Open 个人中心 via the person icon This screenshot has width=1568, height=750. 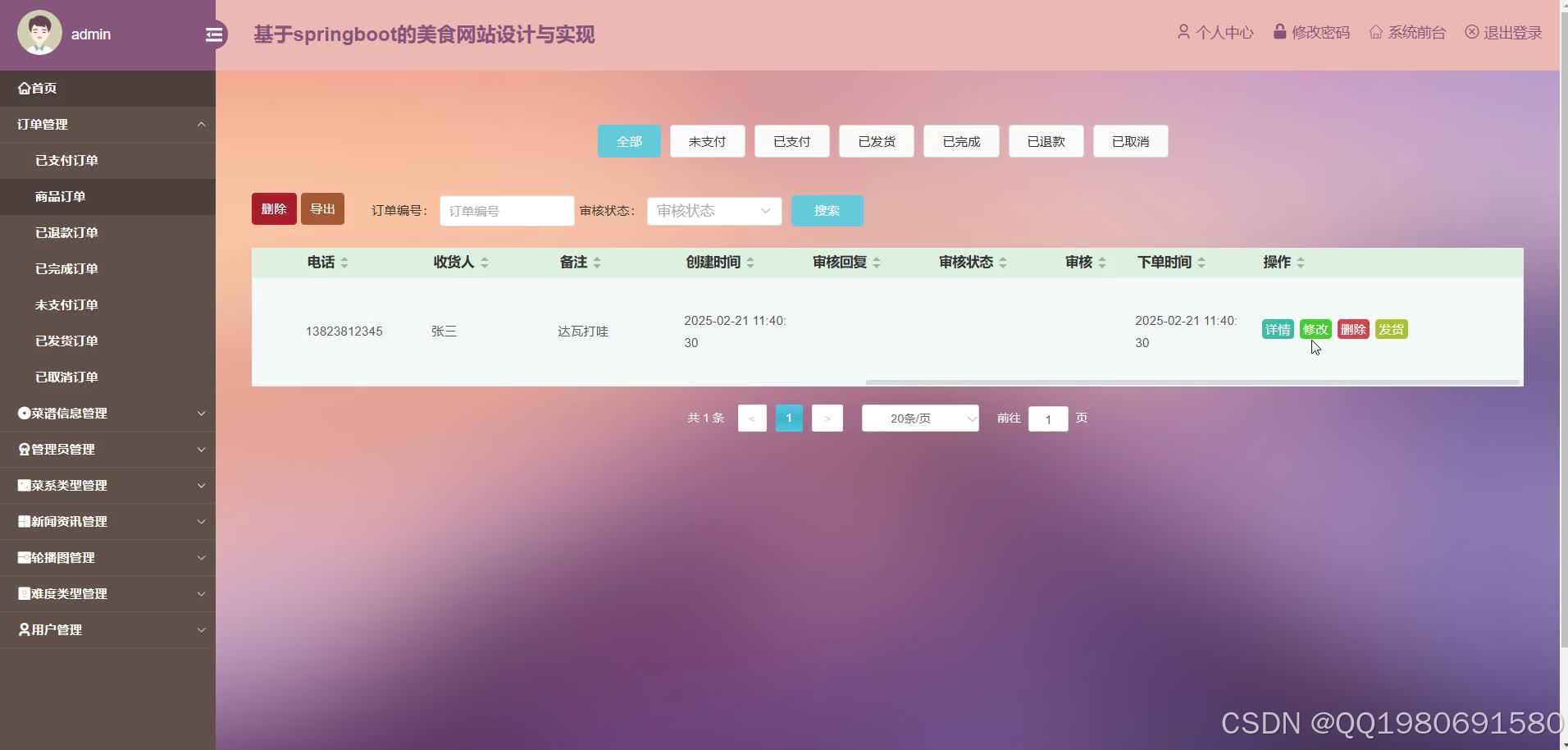pos(1184,32)
